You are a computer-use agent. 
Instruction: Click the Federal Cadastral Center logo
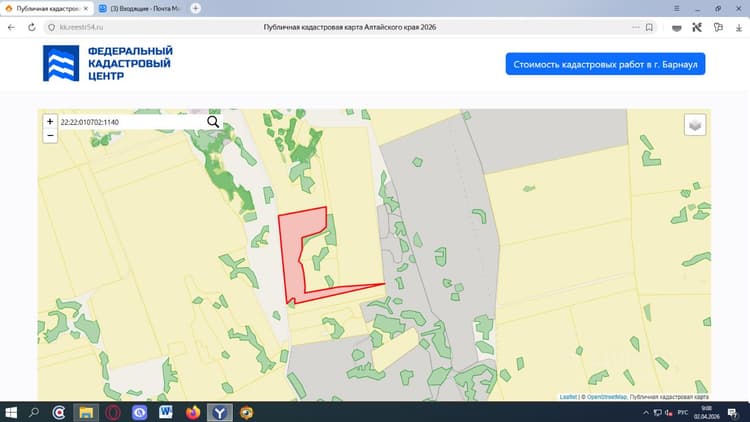pyautogui.click(x=108, y=63)
